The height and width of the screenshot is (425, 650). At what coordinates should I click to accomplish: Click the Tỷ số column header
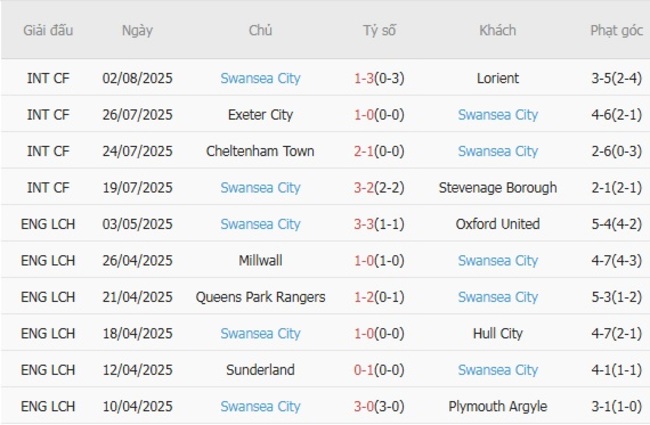coord(379,30)
